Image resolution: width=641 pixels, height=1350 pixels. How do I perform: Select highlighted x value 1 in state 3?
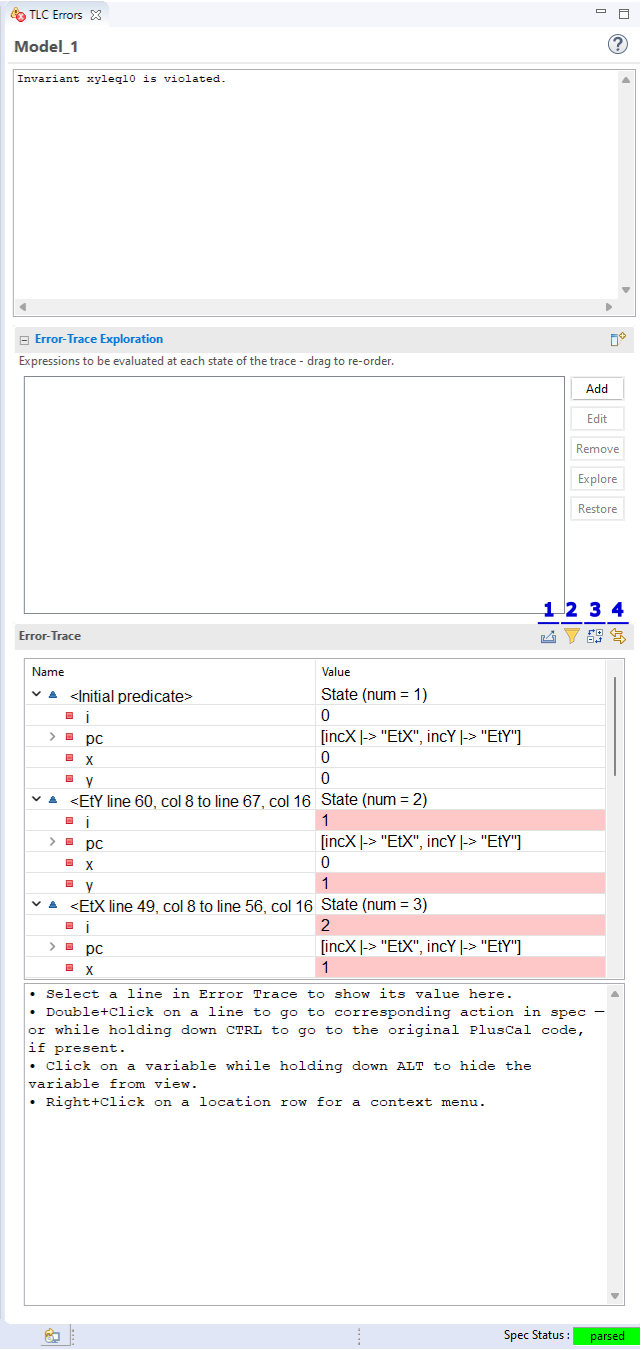pos(461,968)
